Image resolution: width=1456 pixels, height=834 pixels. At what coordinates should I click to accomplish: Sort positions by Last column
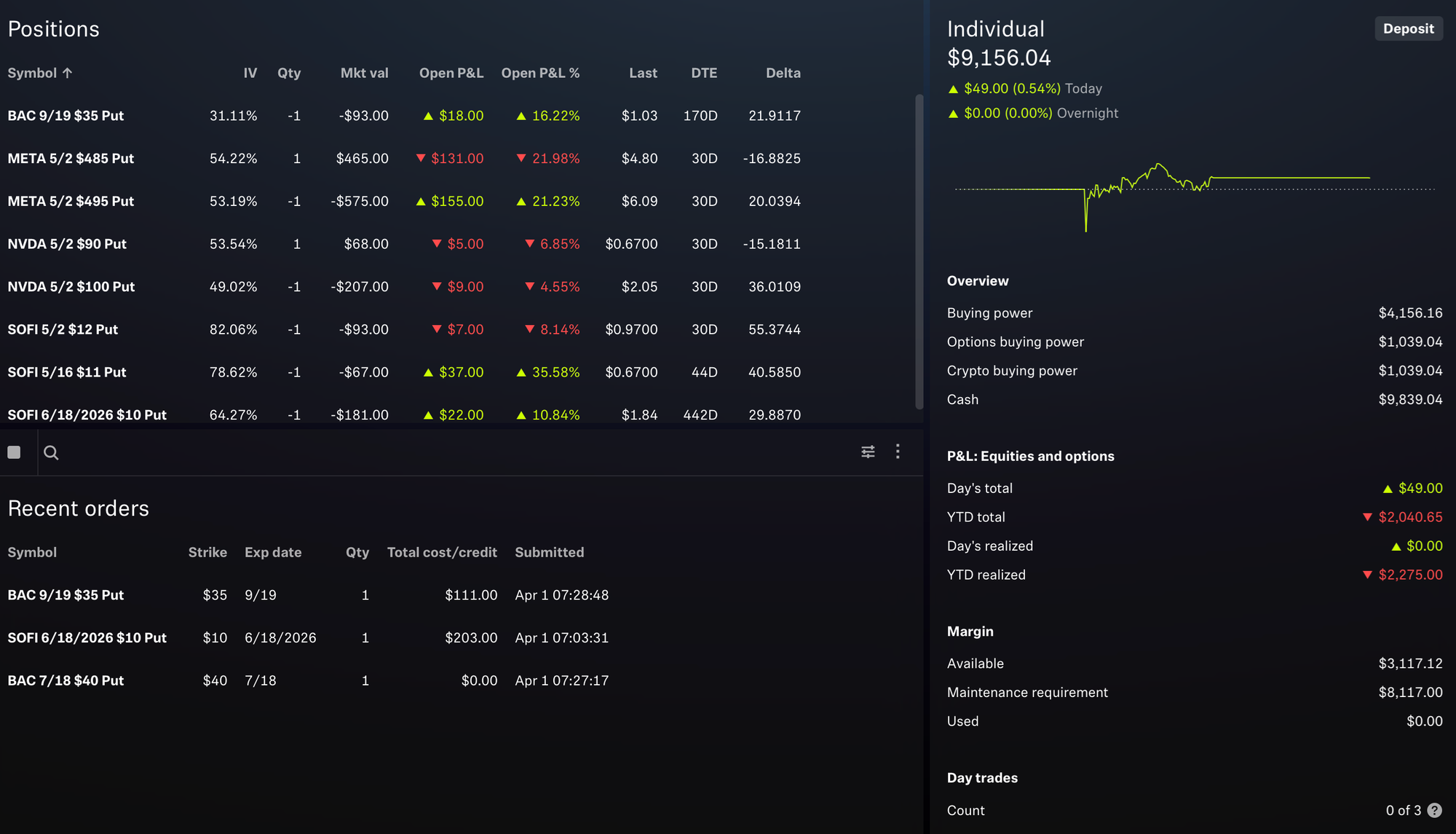pos(643,73)
